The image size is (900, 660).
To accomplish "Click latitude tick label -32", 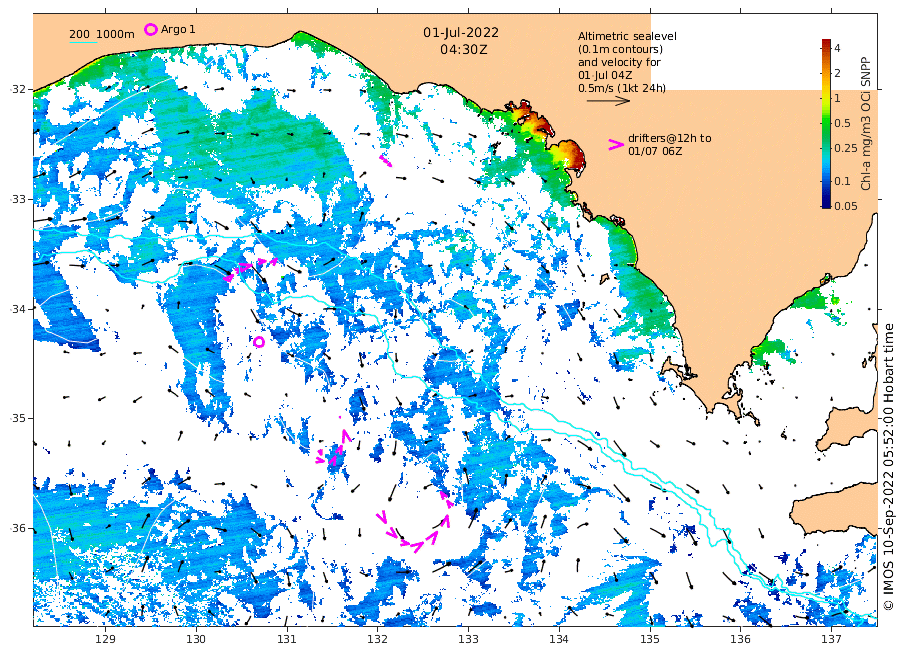I will point(17,90).
